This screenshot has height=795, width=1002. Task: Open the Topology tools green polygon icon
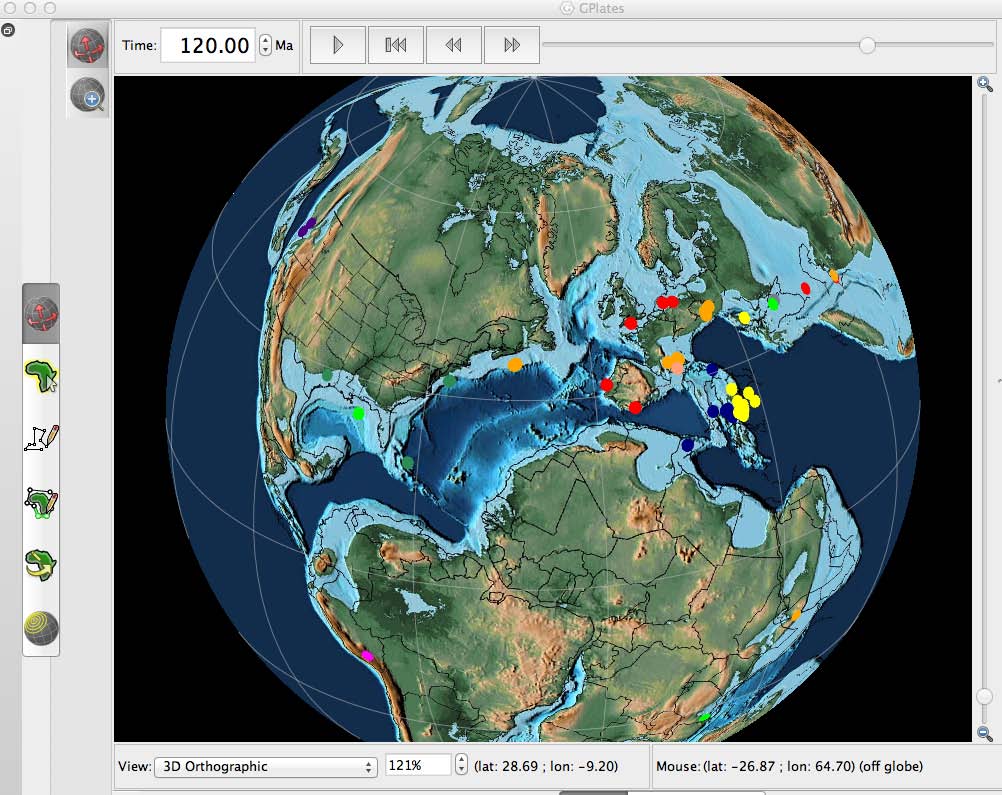pos(41,503)
